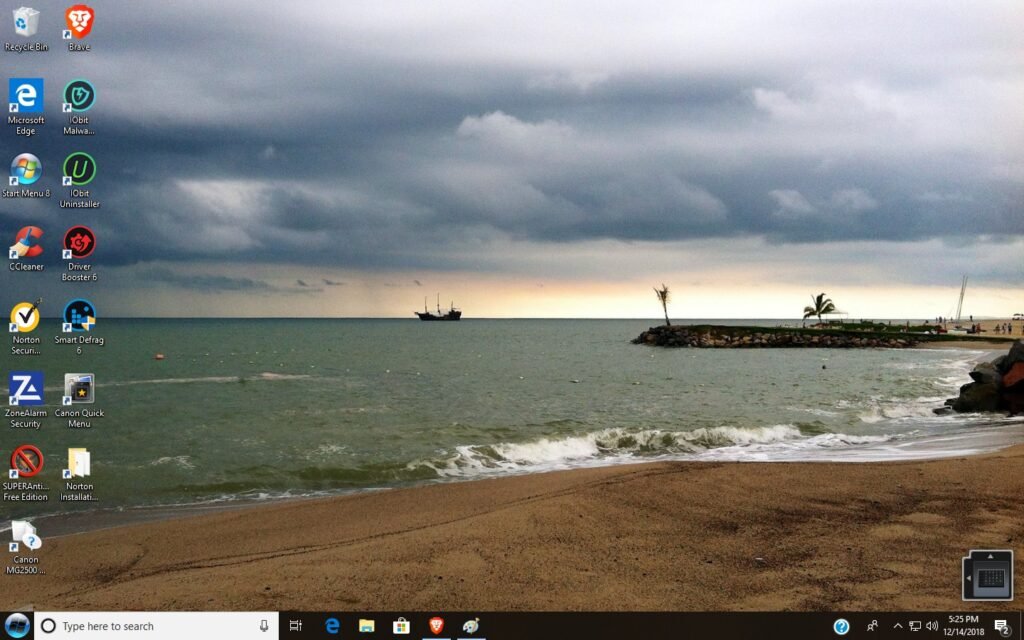
Task: Open the volume control slider
Action: click(932, 625)
